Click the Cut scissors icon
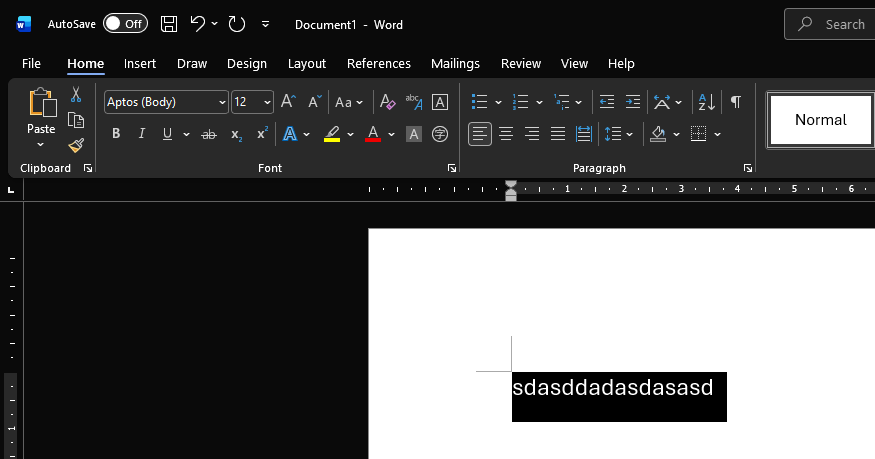 (76, 94)
